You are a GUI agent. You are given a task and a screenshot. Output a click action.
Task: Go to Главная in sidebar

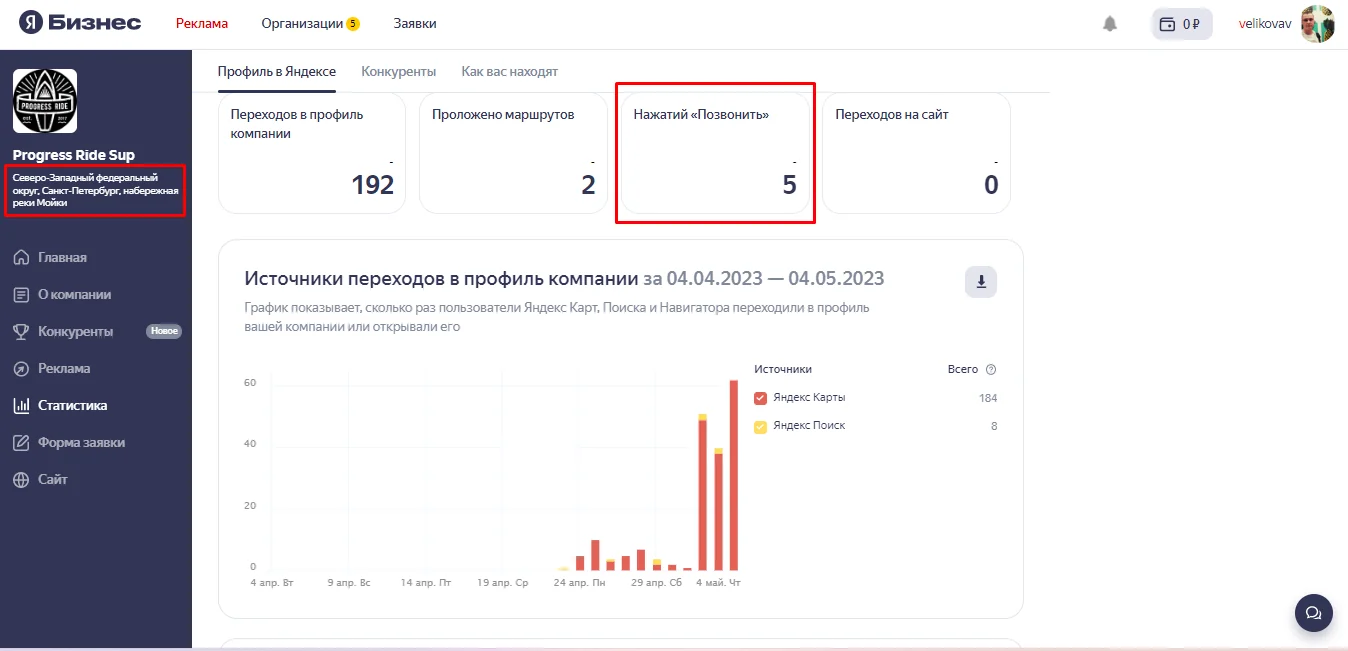[x=62, y=257]
